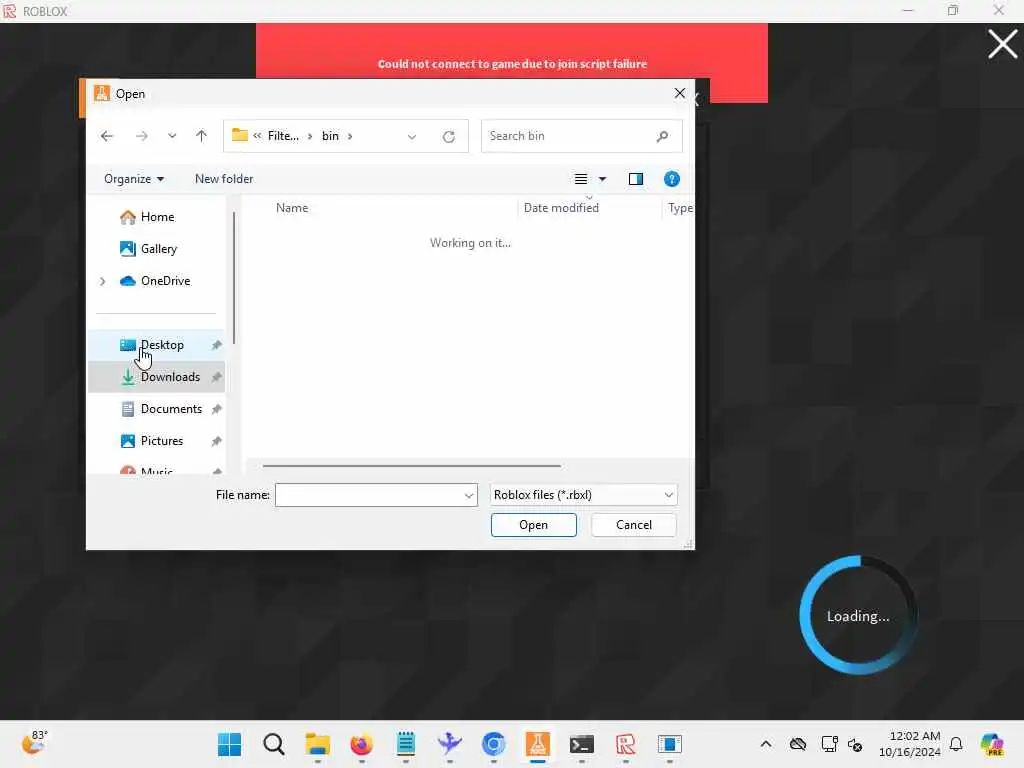This screenshot has width=1024, height=768.
Task: Expand the OneDrive tree node
Action: point(103,281)
